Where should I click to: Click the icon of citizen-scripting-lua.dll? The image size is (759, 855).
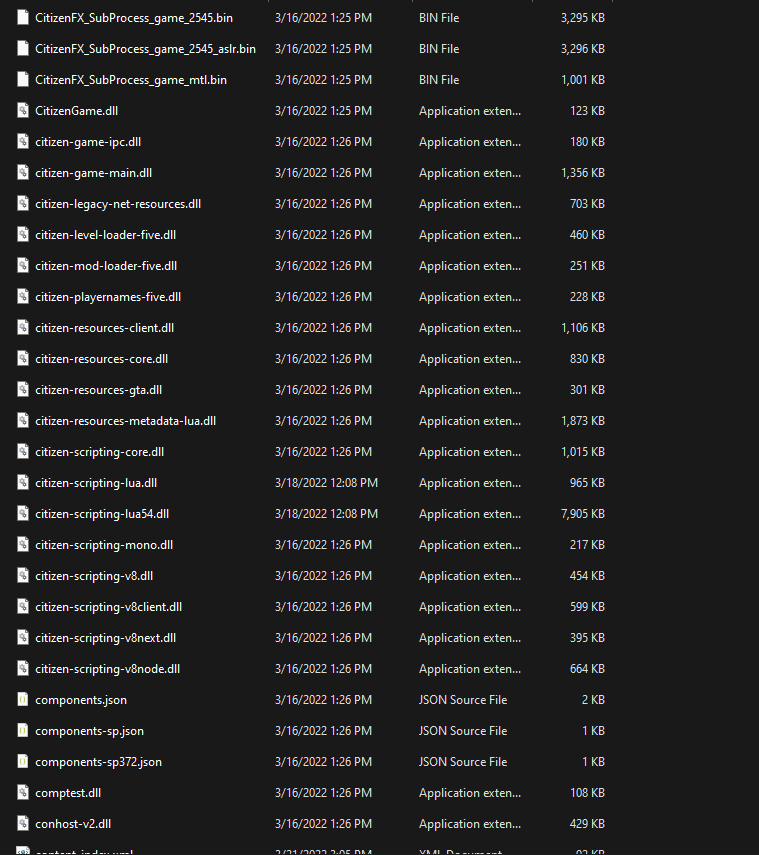pyautogui.click(x=23, y=483)
